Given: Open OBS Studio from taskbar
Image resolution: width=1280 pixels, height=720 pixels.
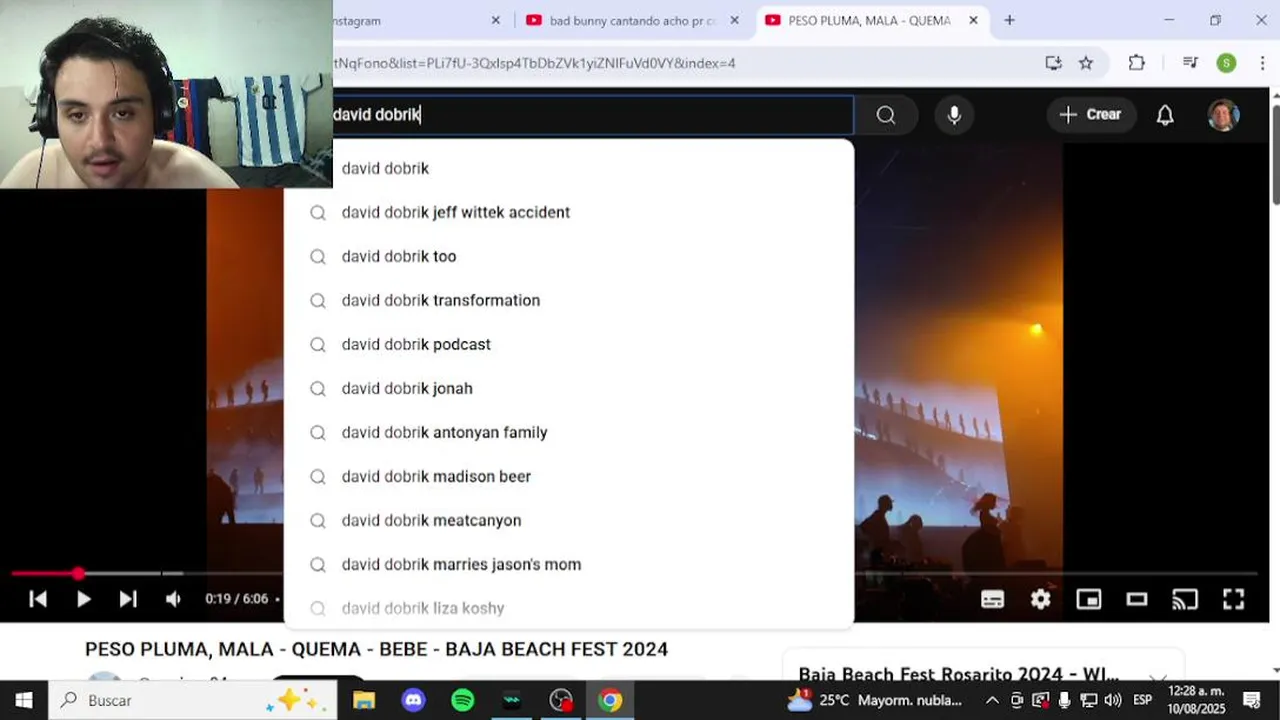Looking at the screenshot, I should pyautogui.click(x=561, y=700).
